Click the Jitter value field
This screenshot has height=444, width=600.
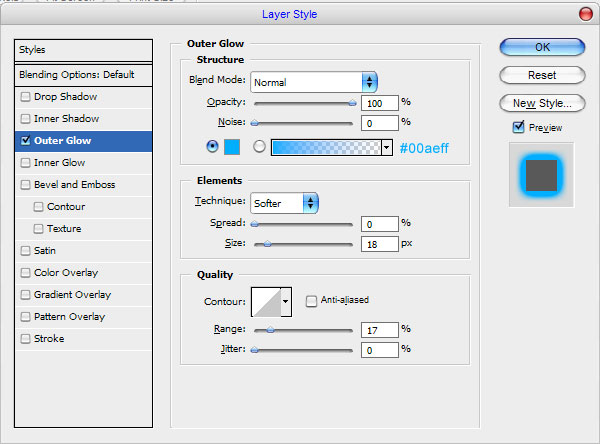(380, 350)
